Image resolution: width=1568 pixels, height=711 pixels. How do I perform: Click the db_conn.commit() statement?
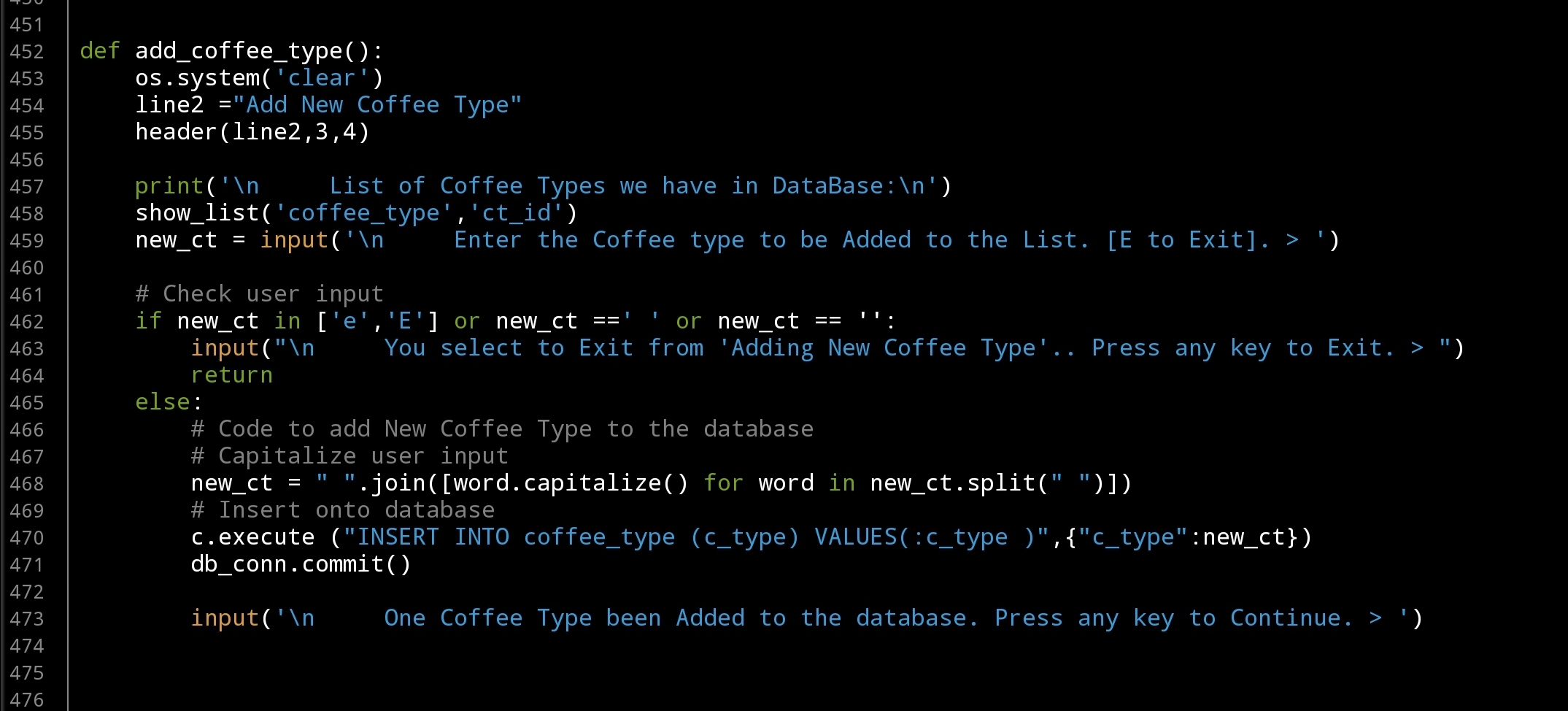(301, 564)
